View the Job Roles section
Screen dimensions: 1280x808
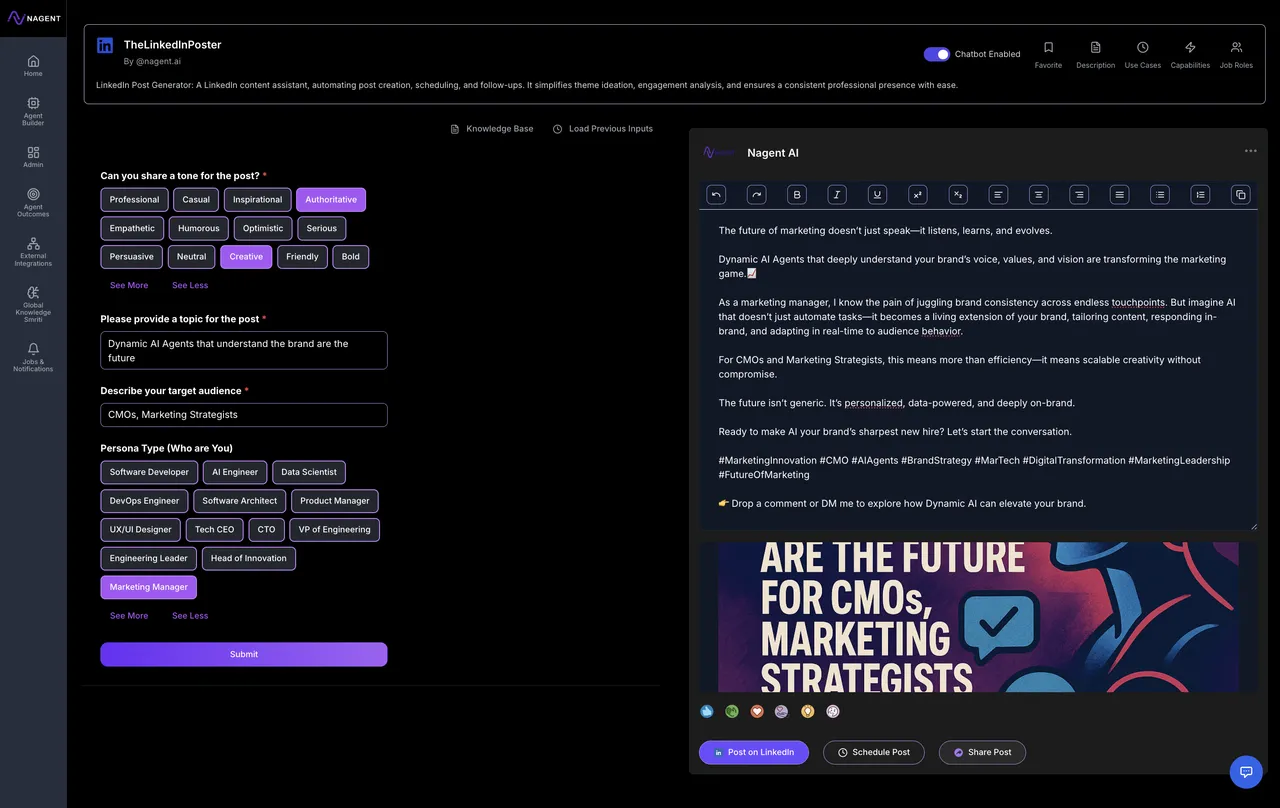[x=1236, y=55]
